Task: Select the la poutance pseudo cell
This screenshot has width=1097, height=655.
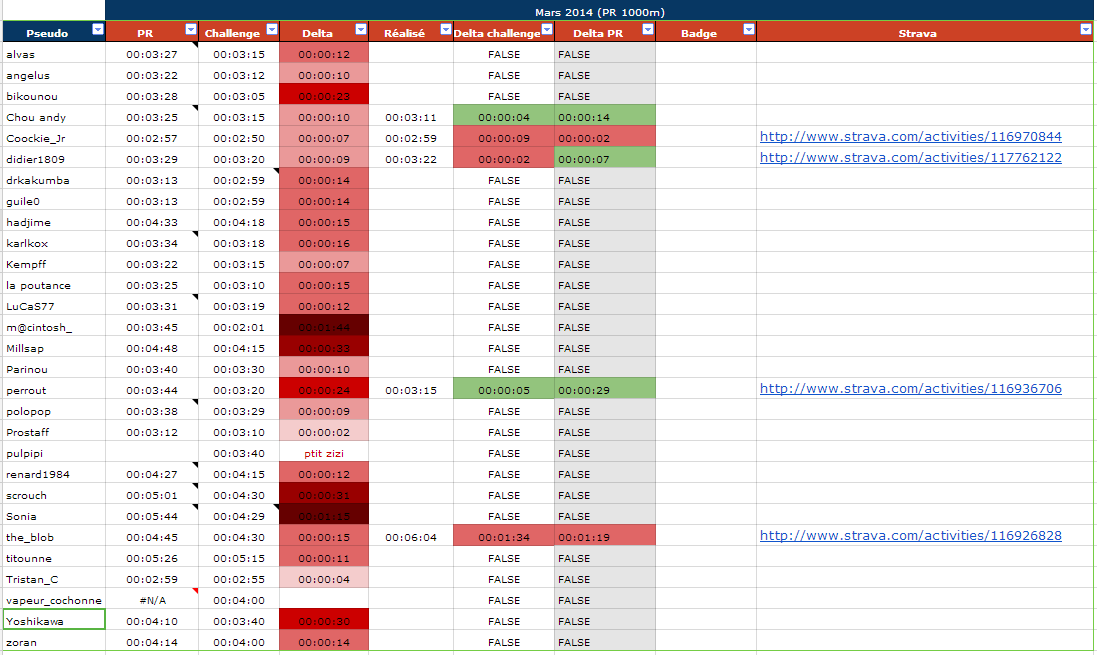Action: (54, 285)
